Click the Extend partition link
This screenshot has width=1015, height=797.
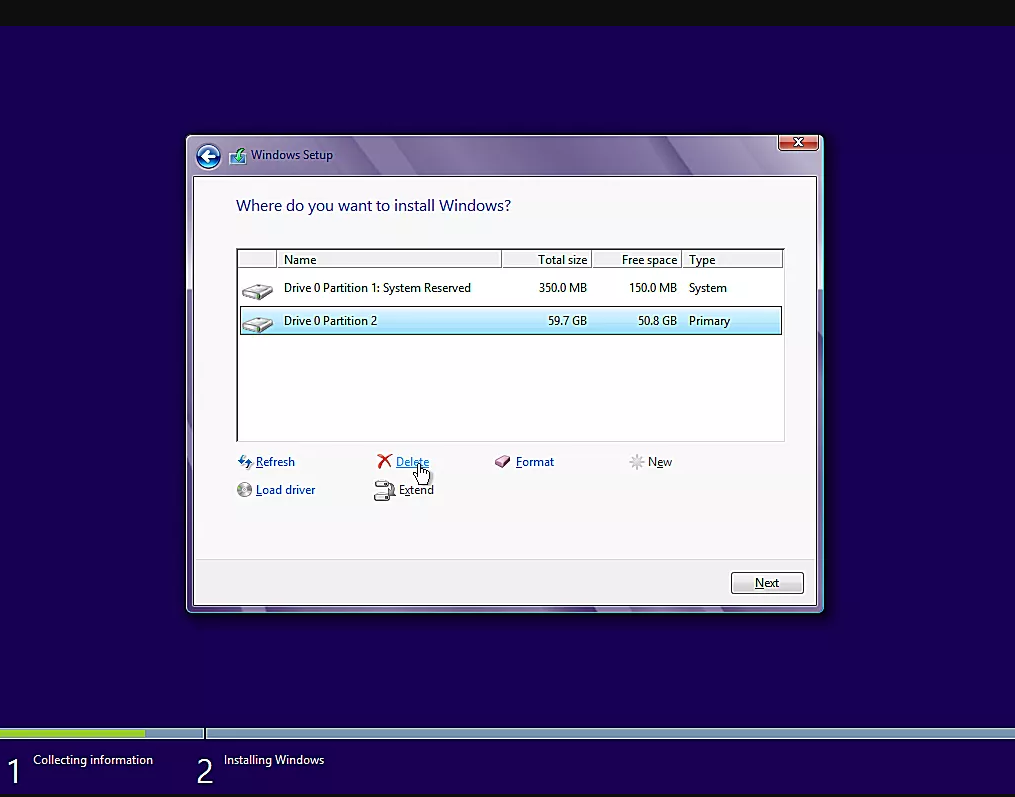coord(416,489)
